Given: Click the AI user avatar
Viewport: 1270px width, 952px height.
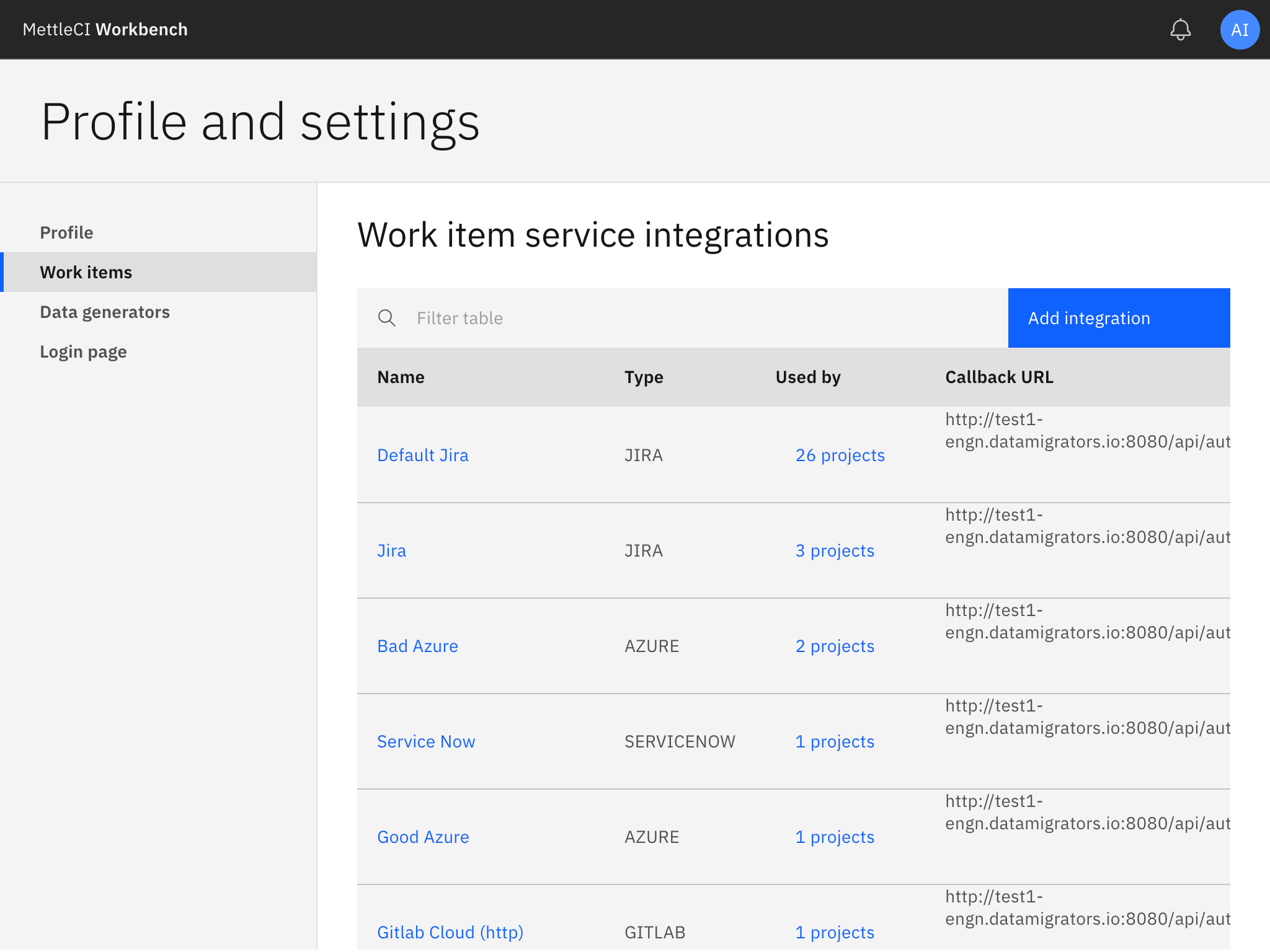Looking at the screenshot, I should pyautogui.click(x=1239, y=29).
